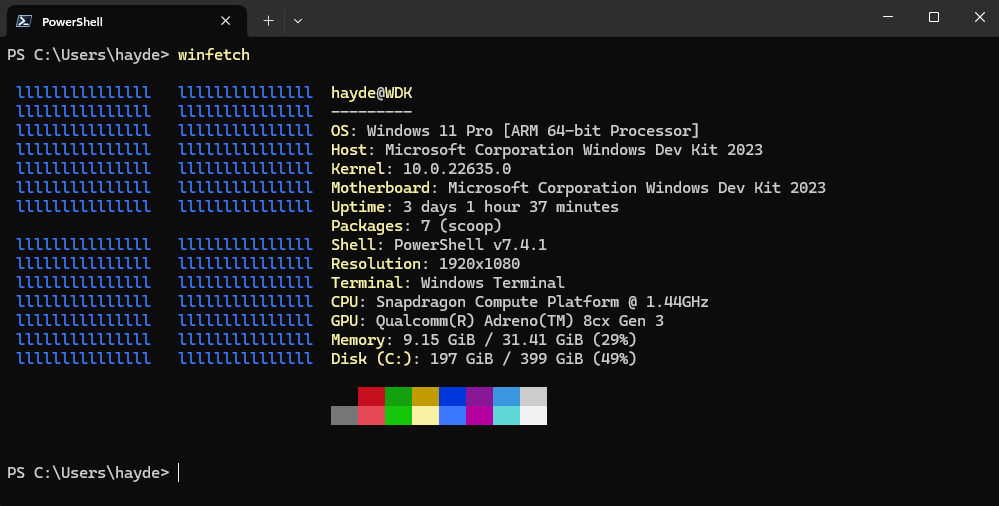Click the 'hayde@WDK' title text
999x506 pixels.
point(371,93)
